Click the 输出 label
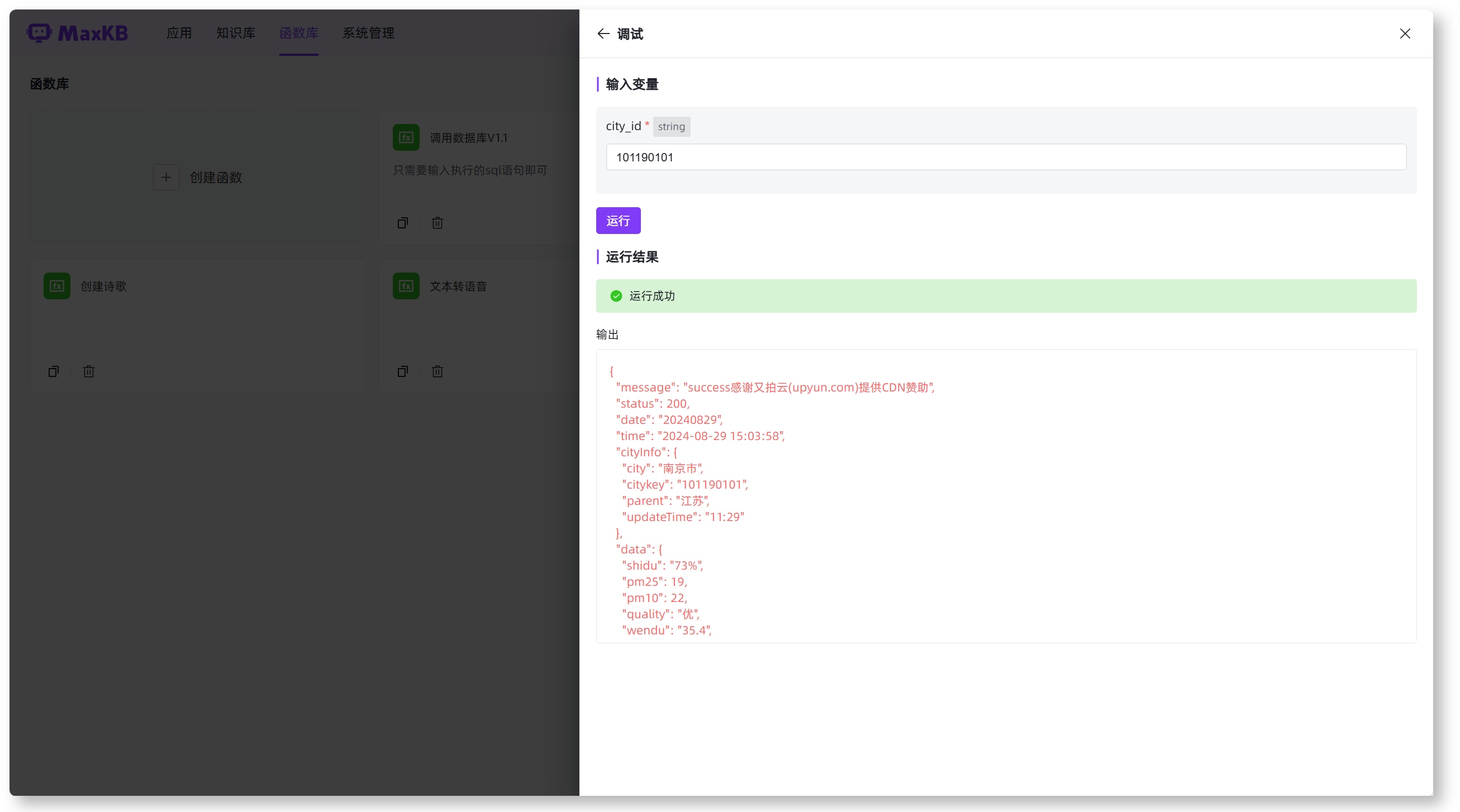Screen dimensions: 1460x812 [607, 335]
